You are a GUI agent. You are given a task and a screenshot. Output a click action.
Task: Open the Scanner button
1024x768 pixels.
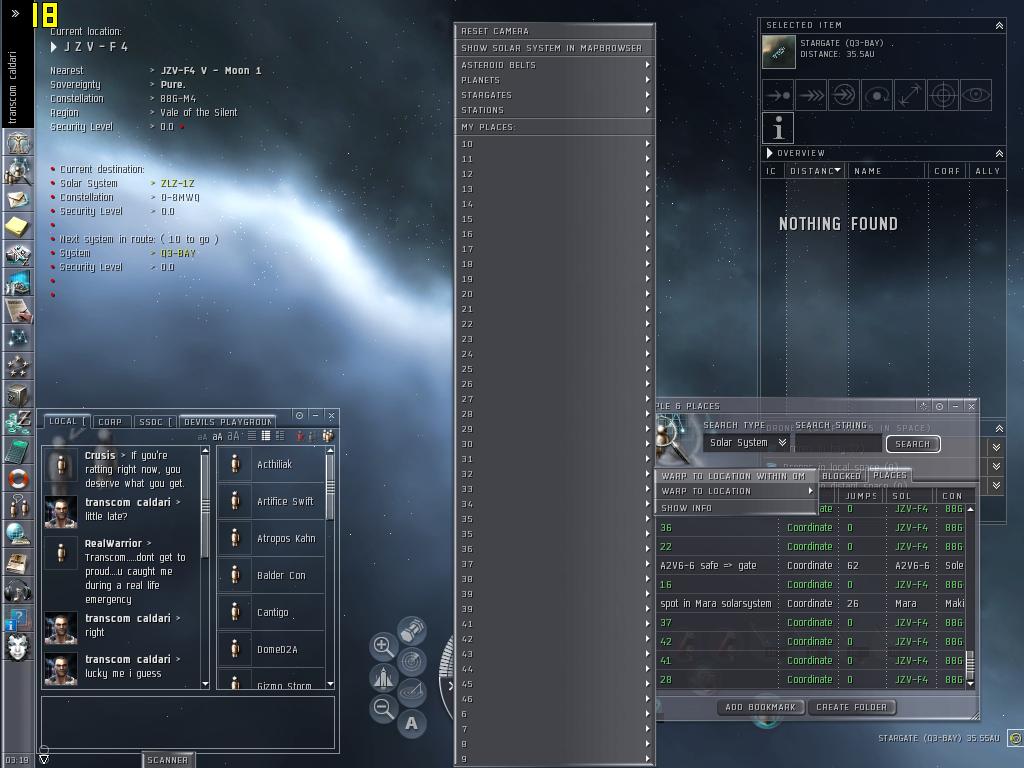tap(168, 760)
